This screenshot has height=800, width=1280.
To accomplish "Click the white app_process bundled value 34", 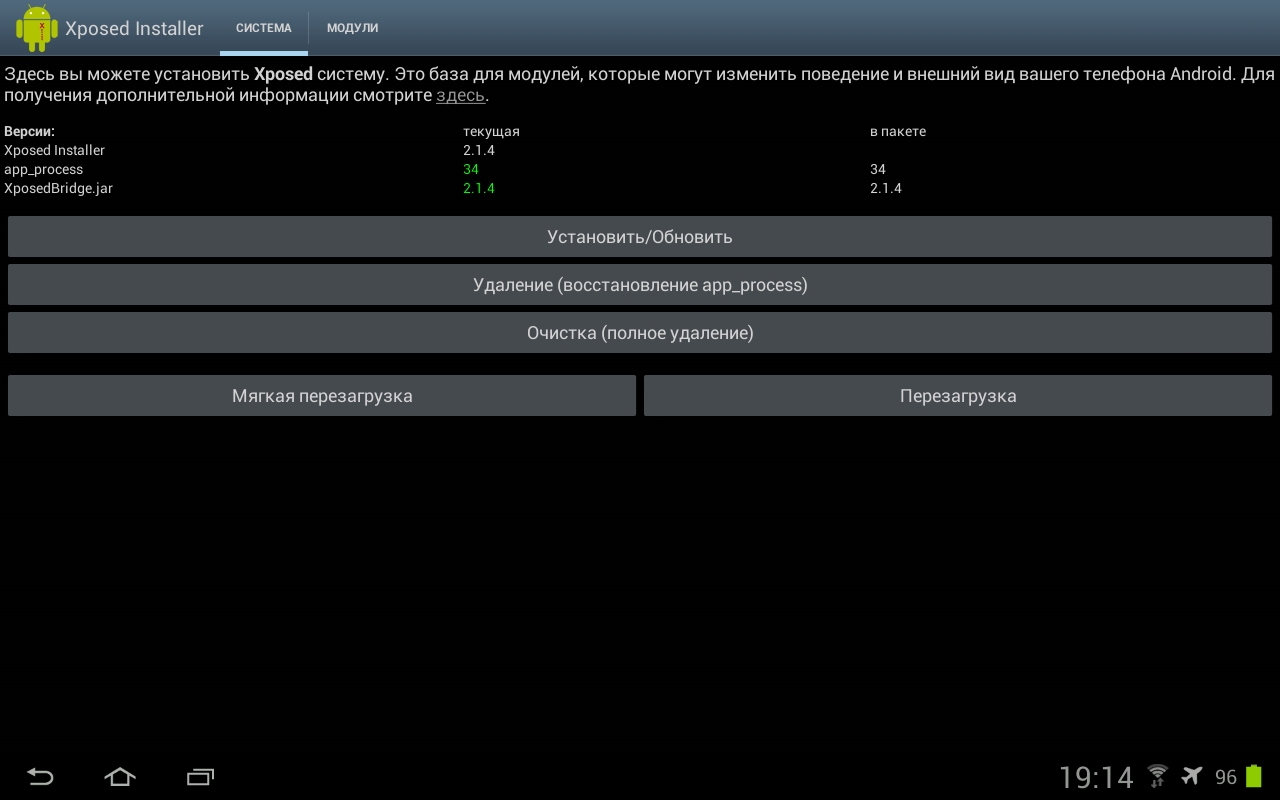I will pos(878,169).
